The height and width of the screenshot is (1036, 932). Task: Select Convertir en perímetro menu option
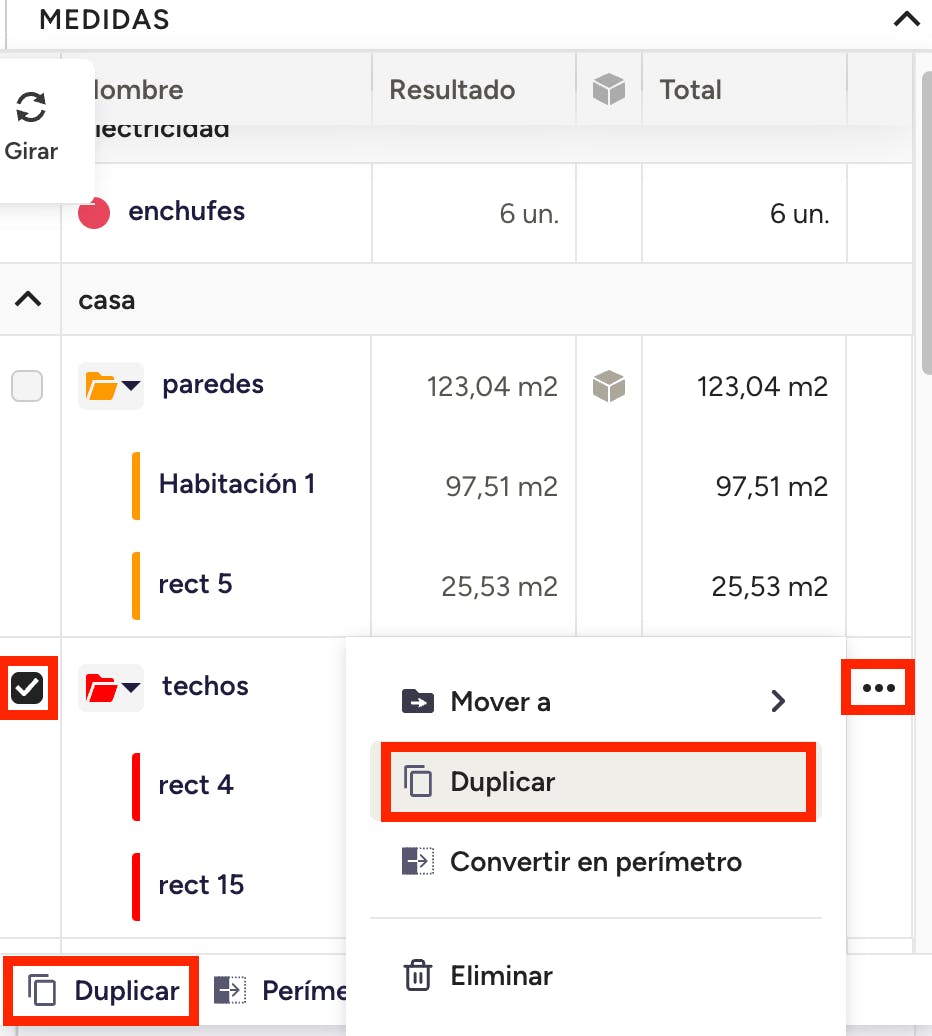click(595, 862)
